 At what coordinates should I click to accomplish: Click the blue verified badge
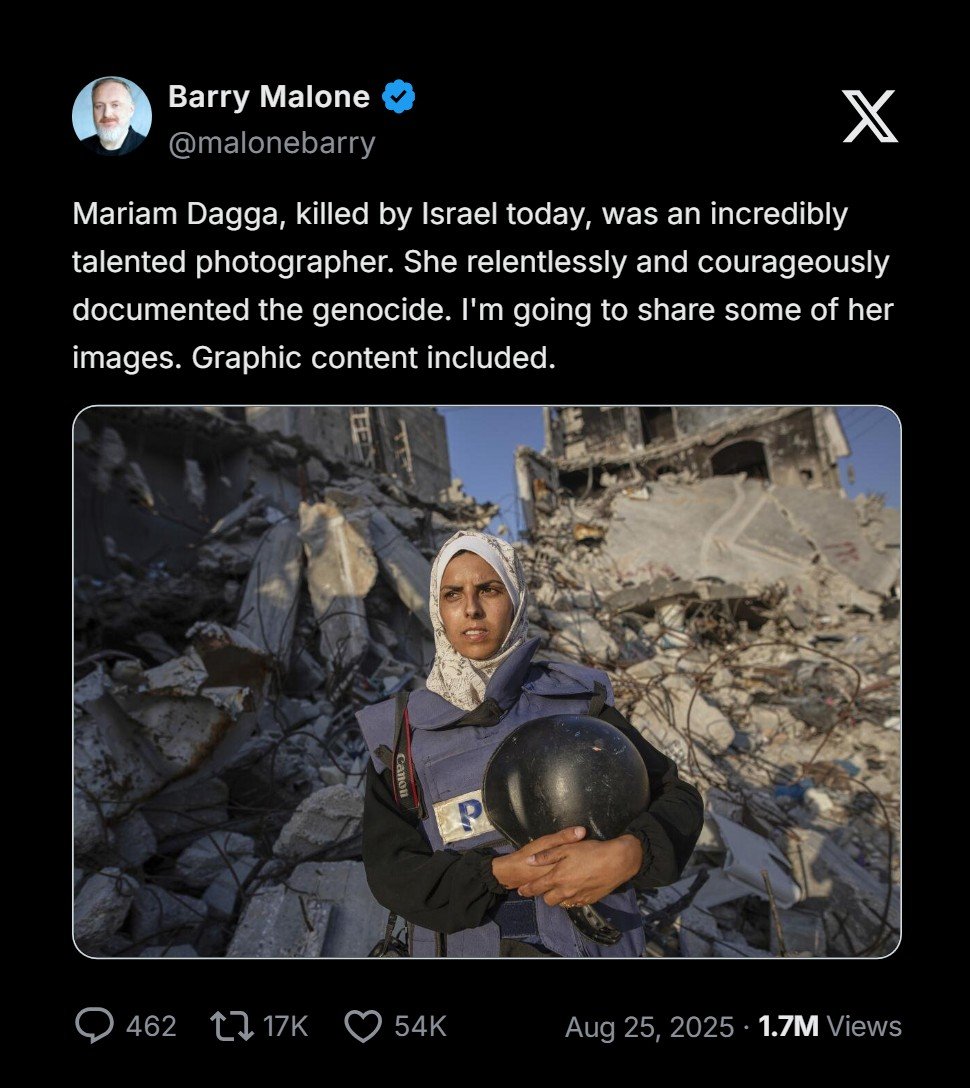tap(398, 96)
